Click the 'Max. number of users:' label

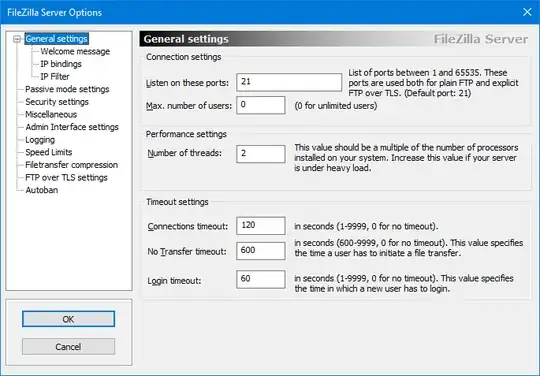[x=189, y=106]
